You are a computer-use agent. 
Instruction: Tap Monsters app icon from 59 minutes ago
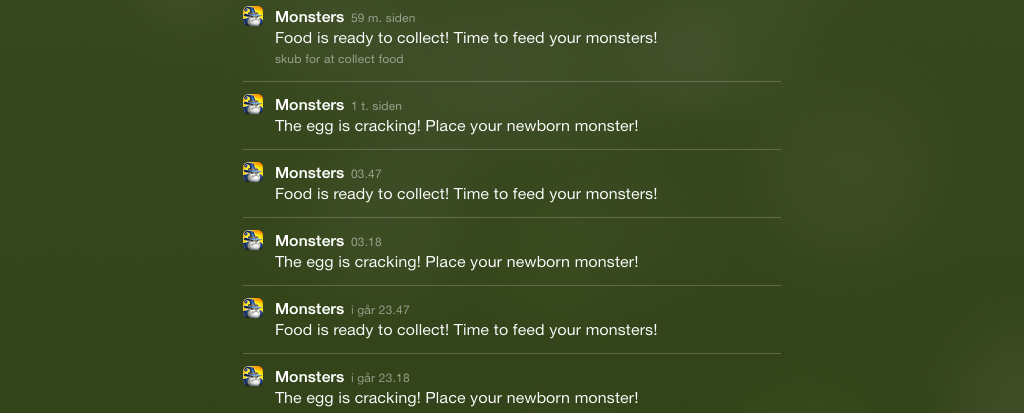pos(253,16)
